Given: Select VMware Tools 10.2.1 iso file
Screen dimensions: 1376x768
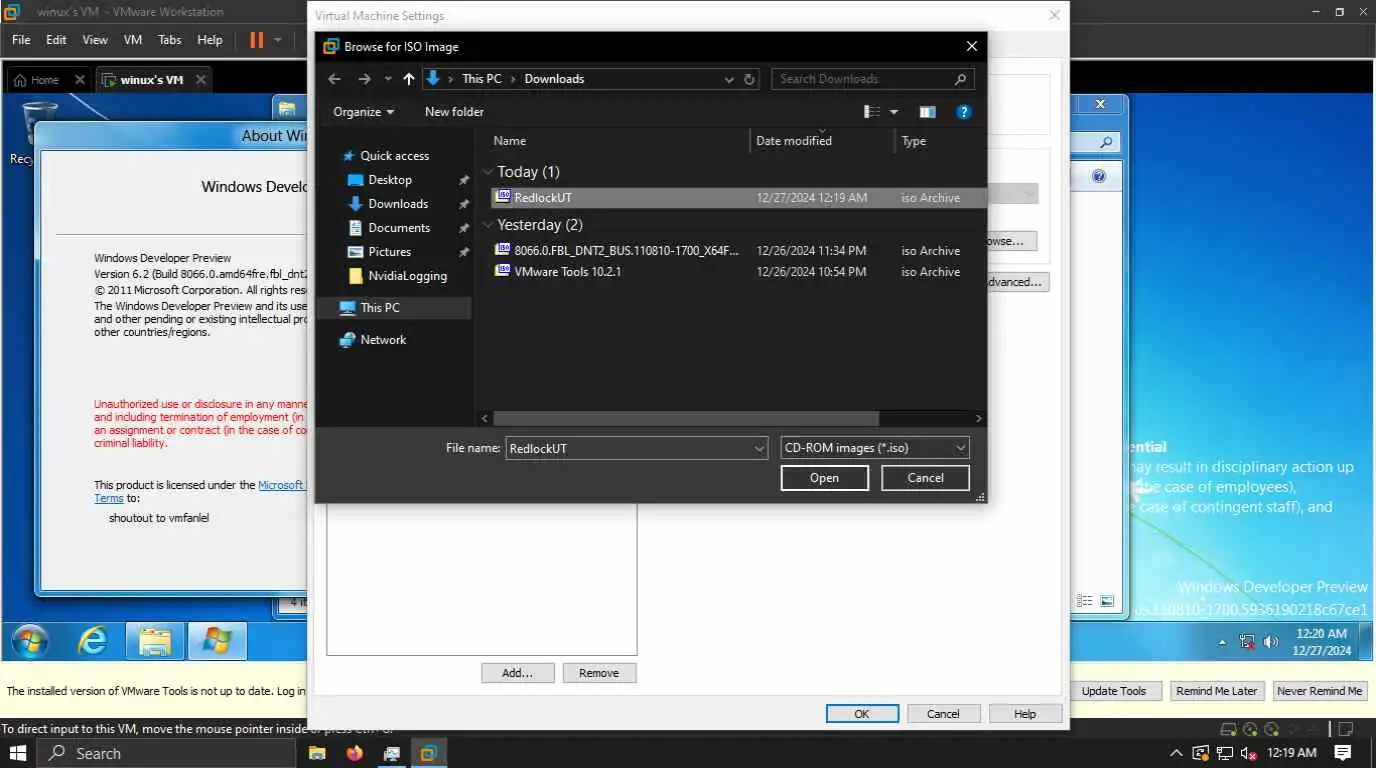Looking at the screenshot, I should tap(738, 272).
